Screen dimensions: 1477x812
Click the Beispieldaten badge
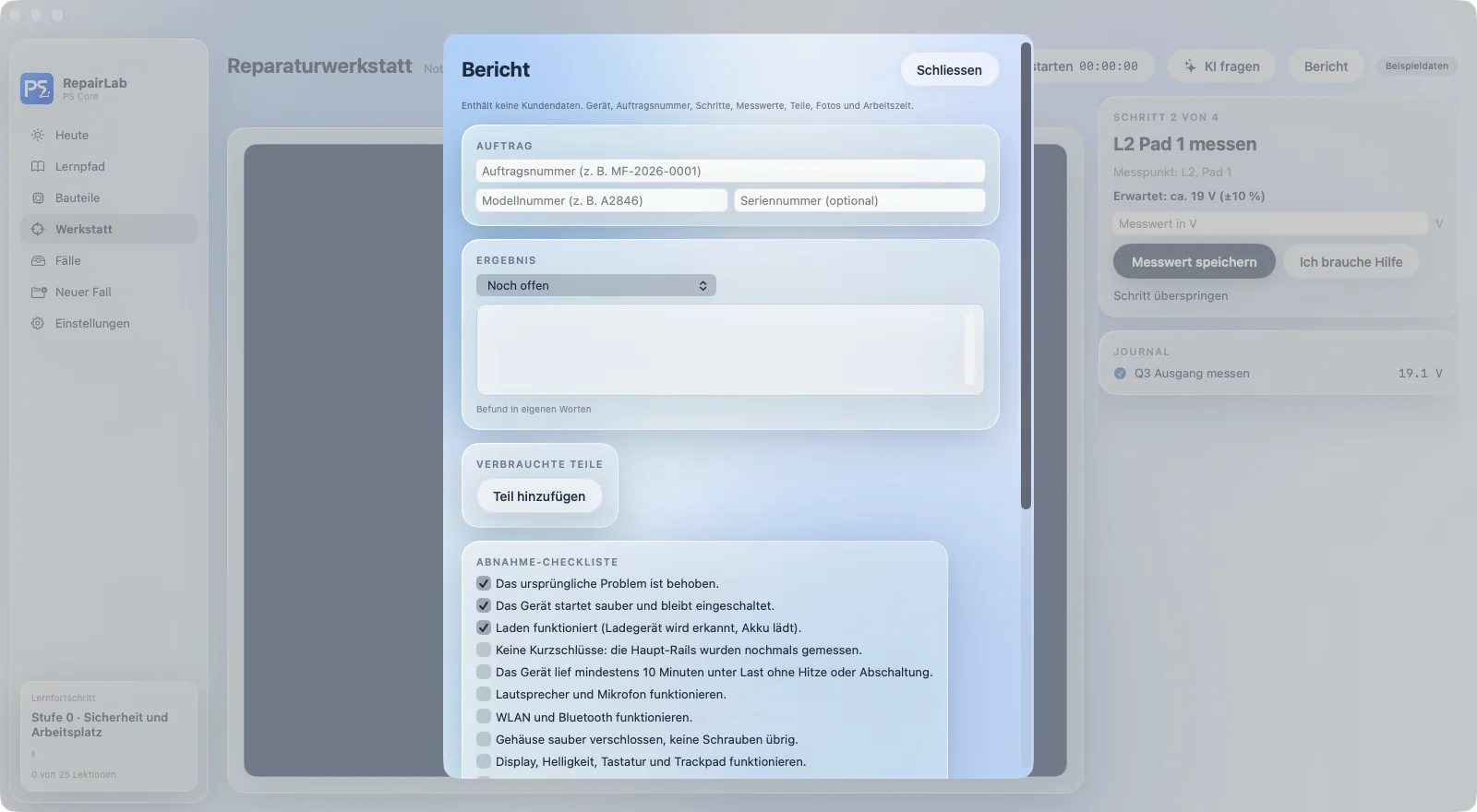tap(1416, 66)
